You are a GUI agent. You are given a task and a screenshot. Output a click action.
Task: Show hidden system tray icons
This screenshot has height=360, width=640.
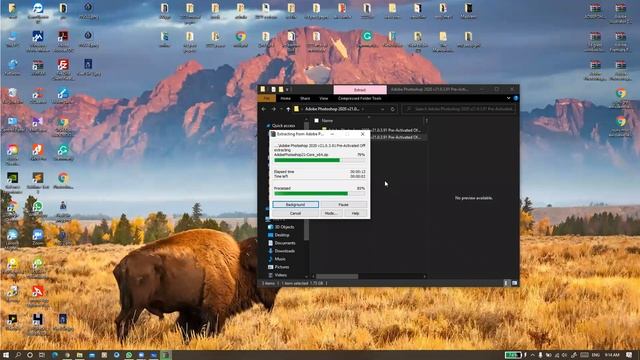533,355
